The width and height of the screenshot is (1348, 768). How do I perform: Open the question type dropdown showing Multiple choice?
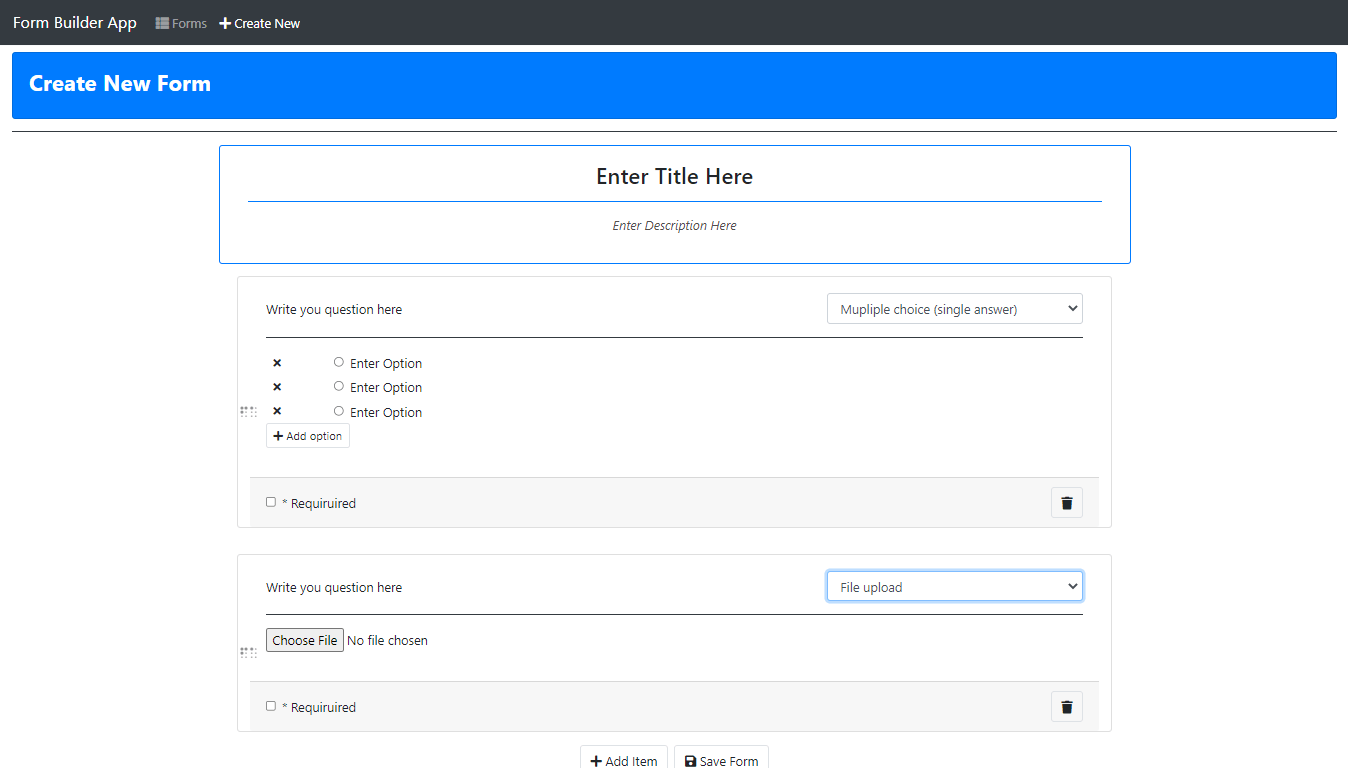pyautogui.click(x=954, y=308)
